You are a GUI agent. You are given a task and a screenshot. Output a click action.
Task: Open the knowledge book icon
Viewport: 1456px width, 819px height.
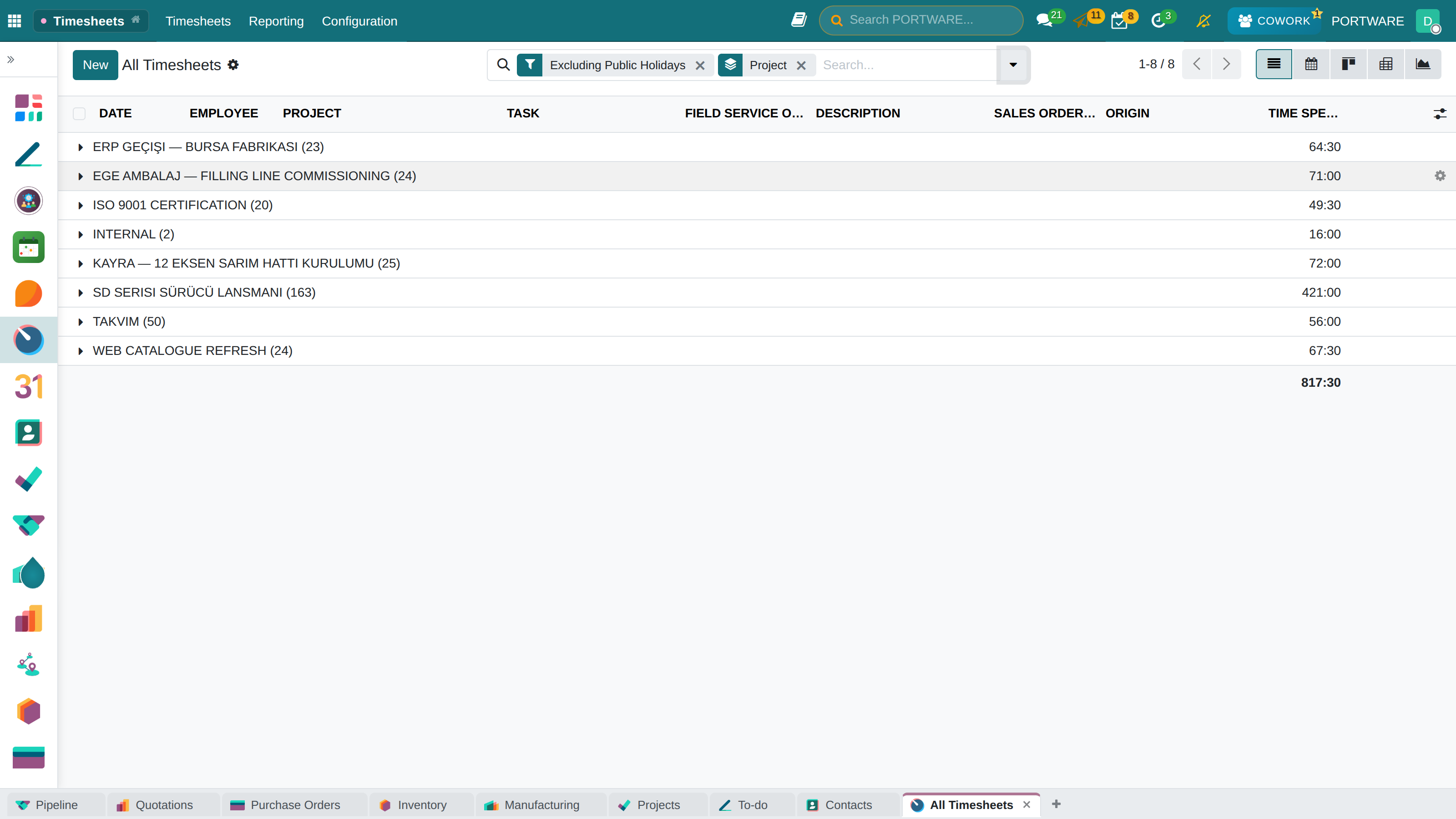(x=799, y=20)
